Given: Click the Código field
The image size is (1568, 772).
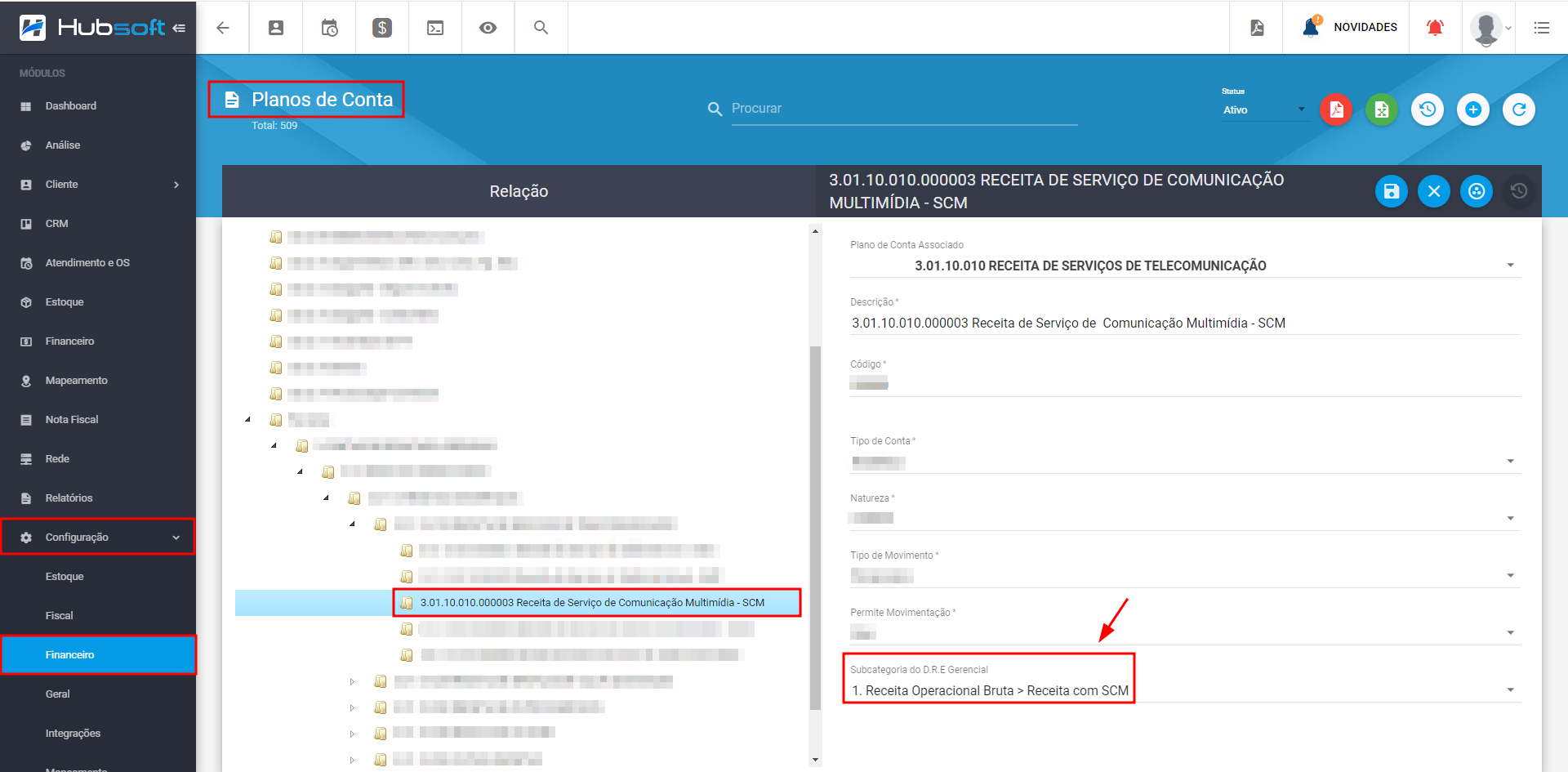Looking at the screenshot, I should 1185,385.
